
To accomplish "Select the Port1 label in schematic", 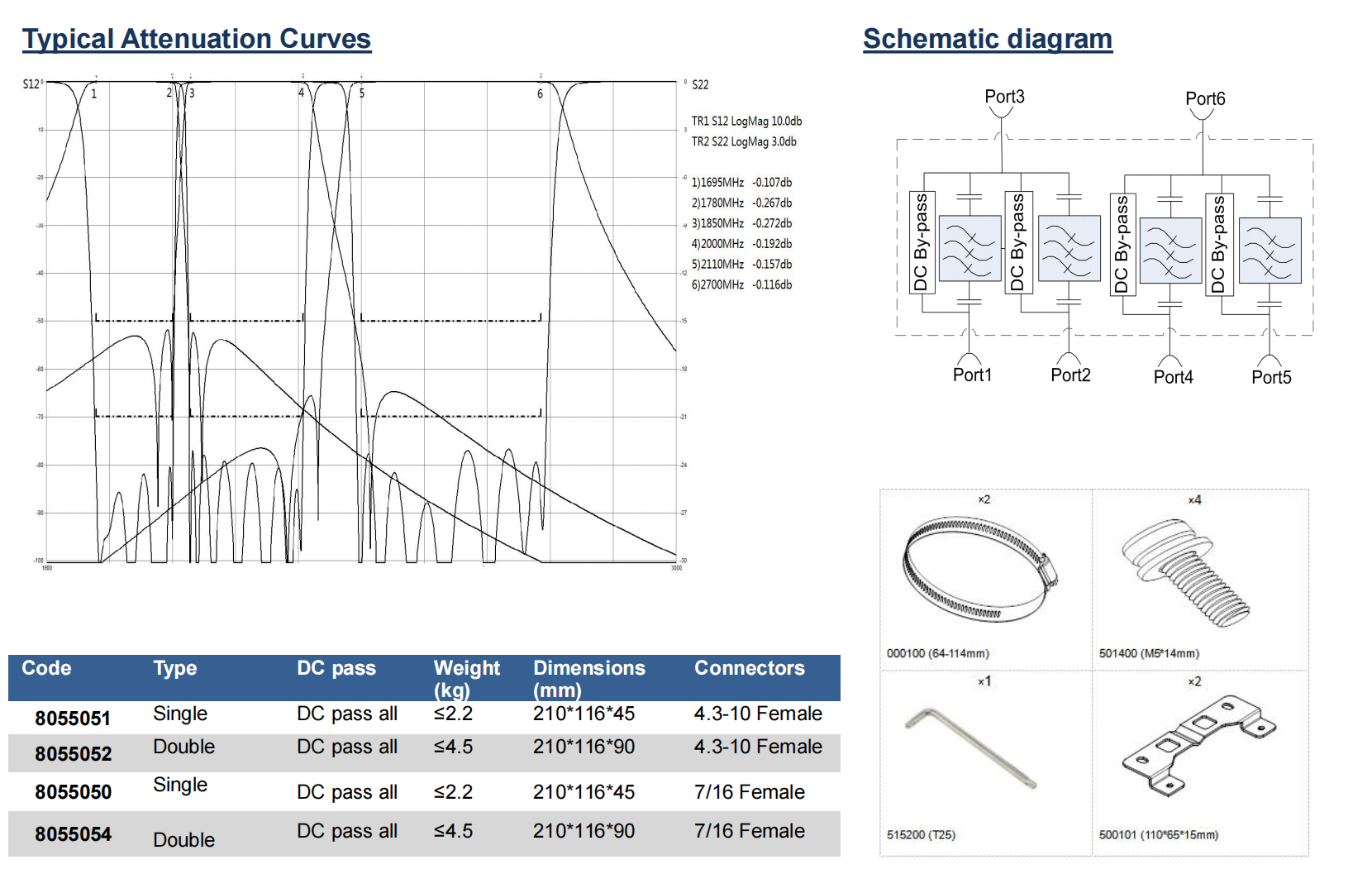I will tap(972, 375).
